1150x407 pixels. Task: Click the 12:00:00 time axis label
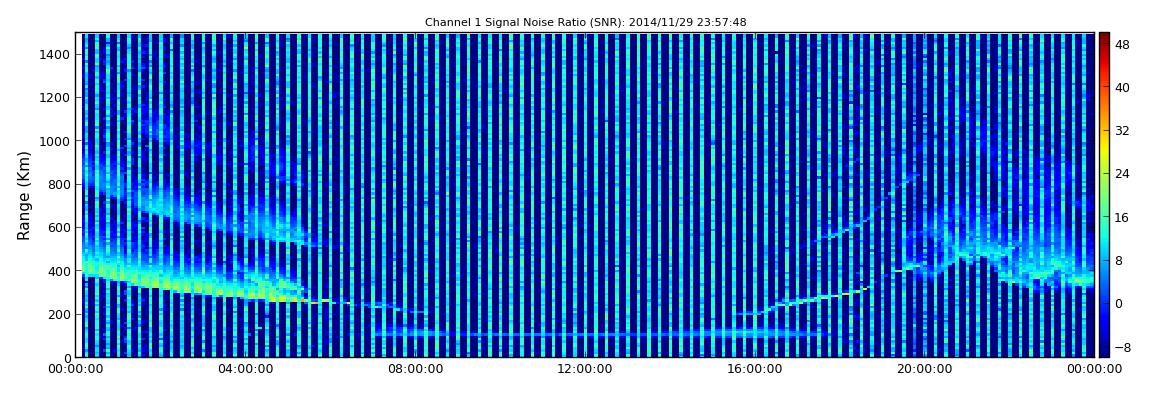585,370
